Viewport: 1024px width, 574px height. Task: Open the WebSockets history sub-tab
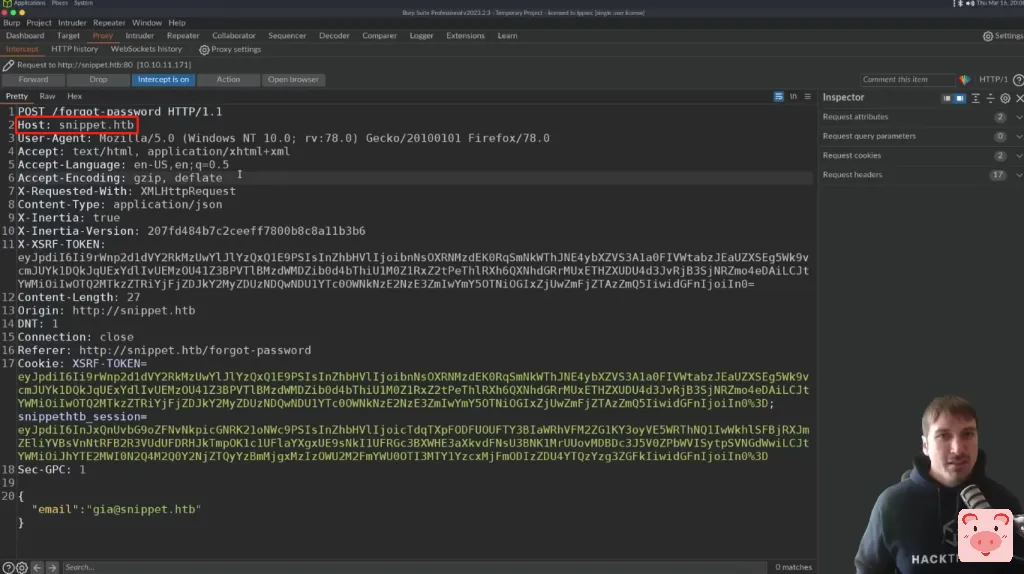146,50
